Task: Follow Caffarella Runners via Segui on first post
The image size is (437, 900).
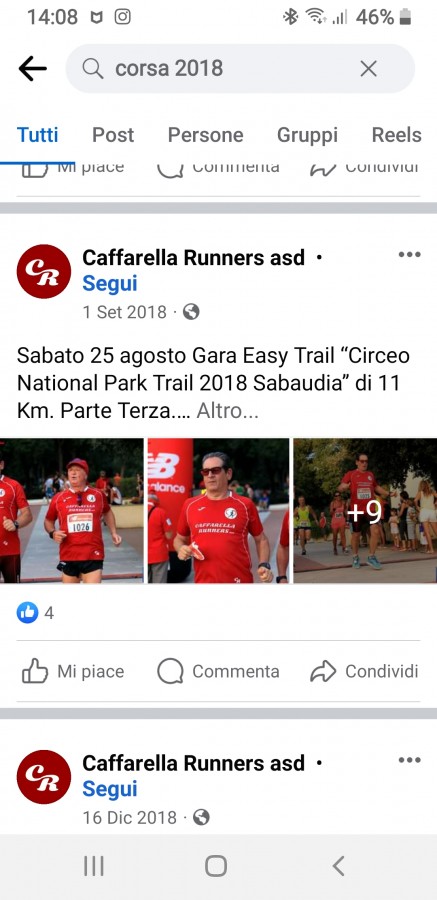Action: [x=110, y=284]
